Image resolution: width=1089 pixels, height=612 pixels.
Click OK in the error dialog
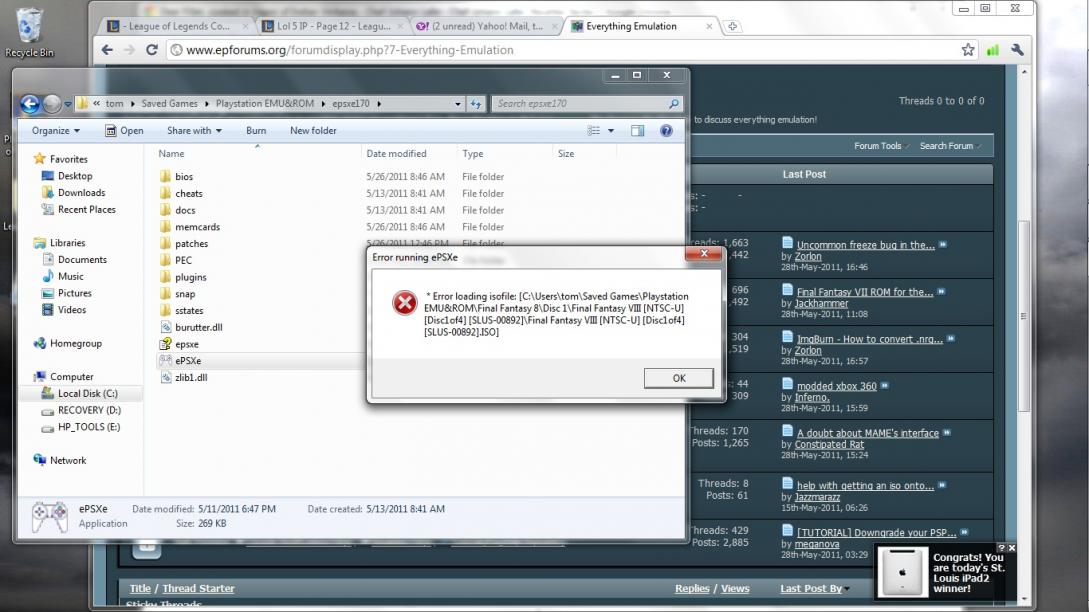[x=679, y=378]
